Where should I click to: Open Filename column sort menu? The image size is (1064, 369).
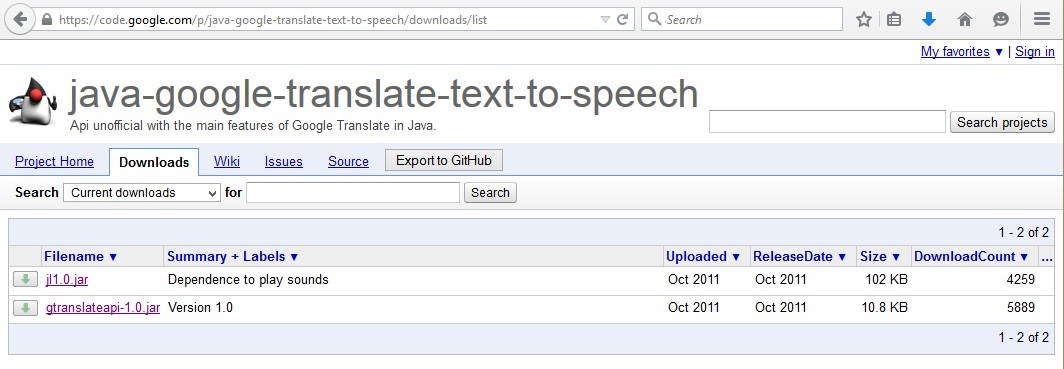[80, 256]
